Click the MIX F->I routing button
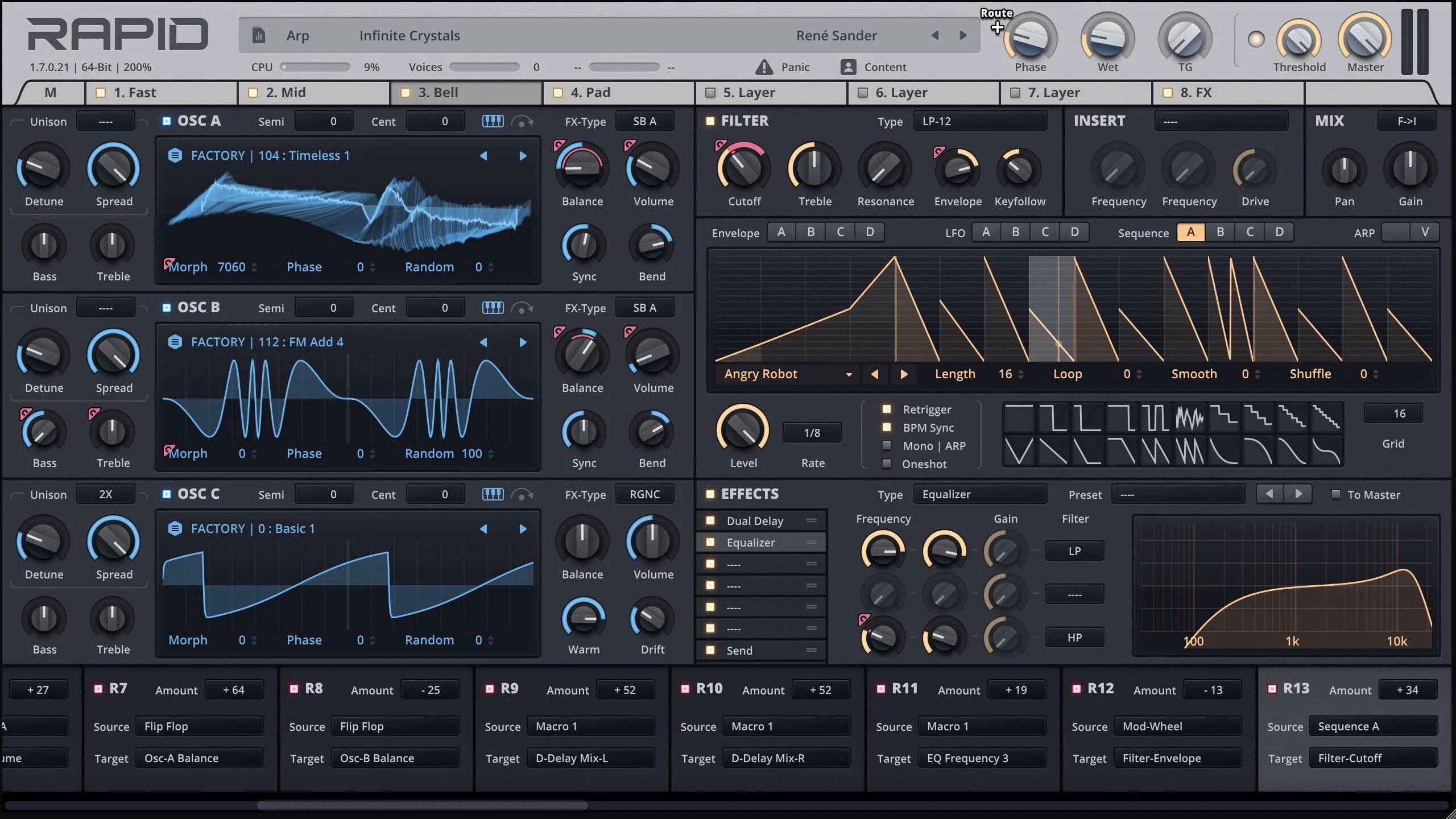 click(1407, 121)
